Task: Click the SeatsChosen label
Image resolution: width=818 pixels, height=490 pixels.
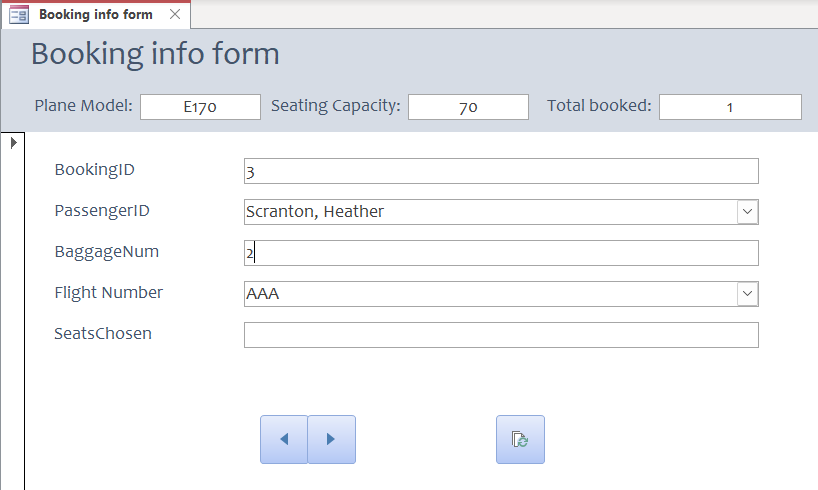Action: pyautogui.click(x=103, y=334)
